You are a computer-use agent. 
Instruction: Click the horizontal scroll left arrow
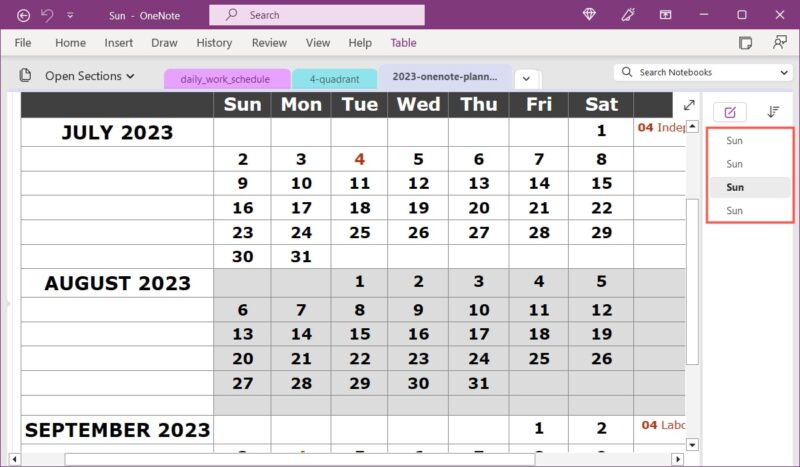coord(14,459)
